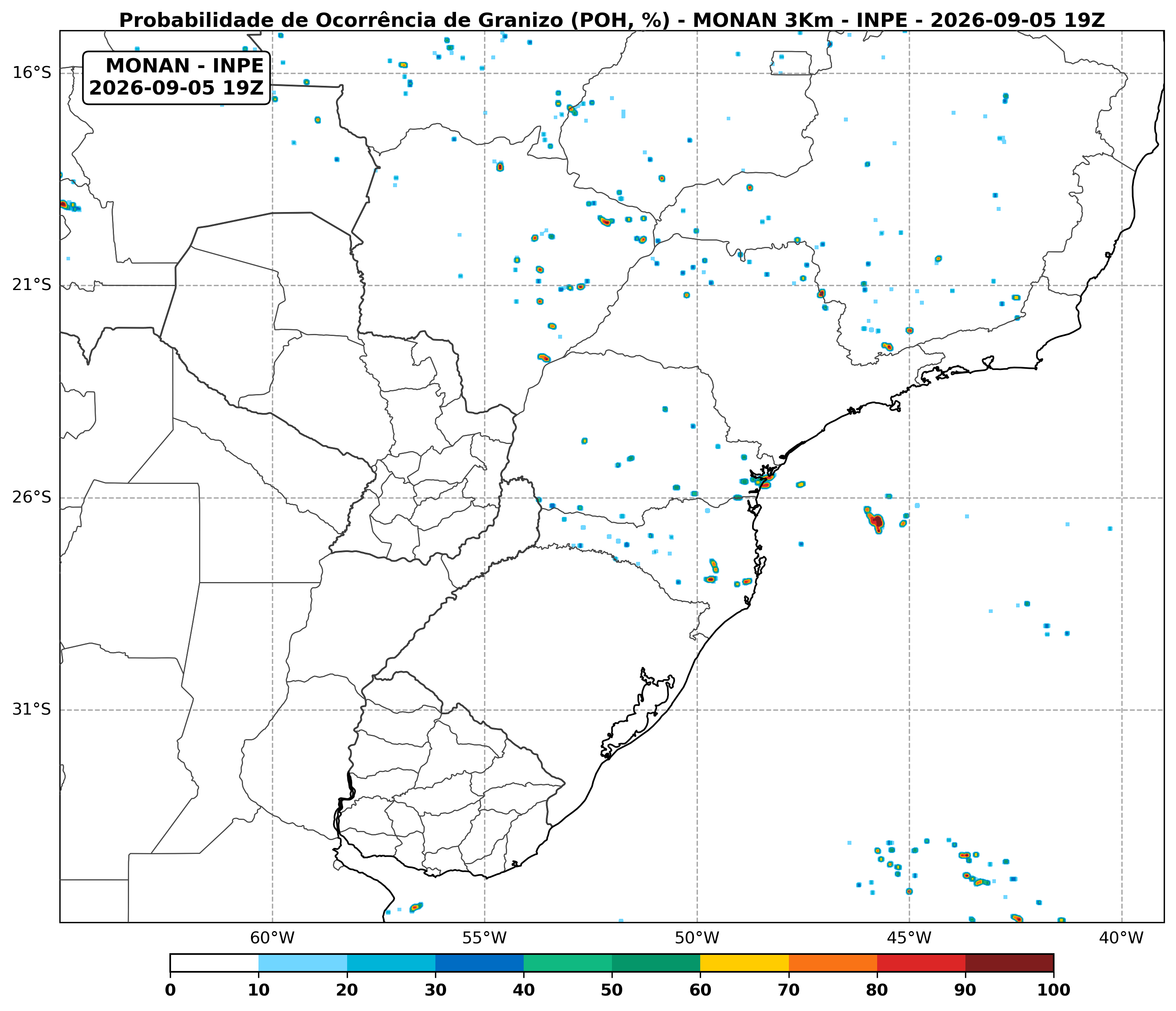
Task: Click the colorbar tick label 50
Action: [612, 990]
